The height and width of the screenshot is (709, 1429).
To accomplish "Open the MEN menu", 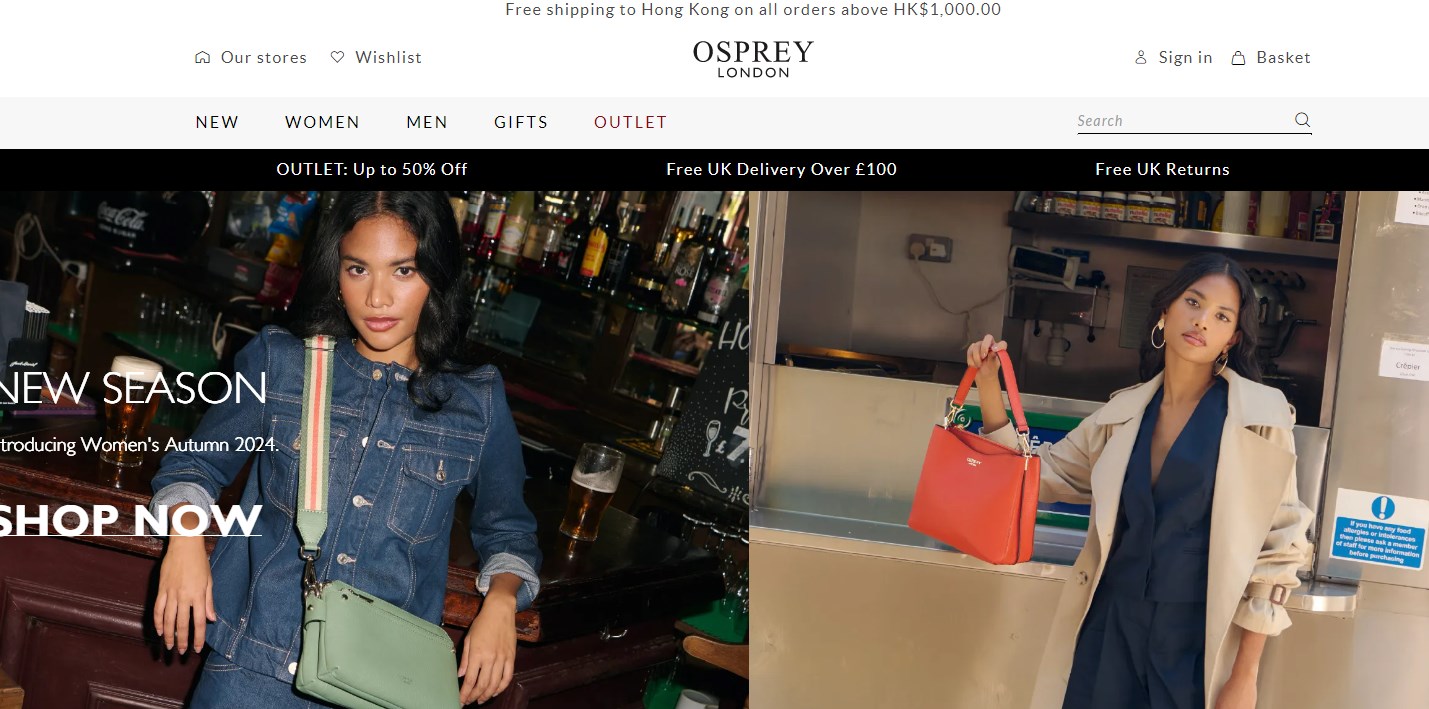I will click(x=427, y=122).
